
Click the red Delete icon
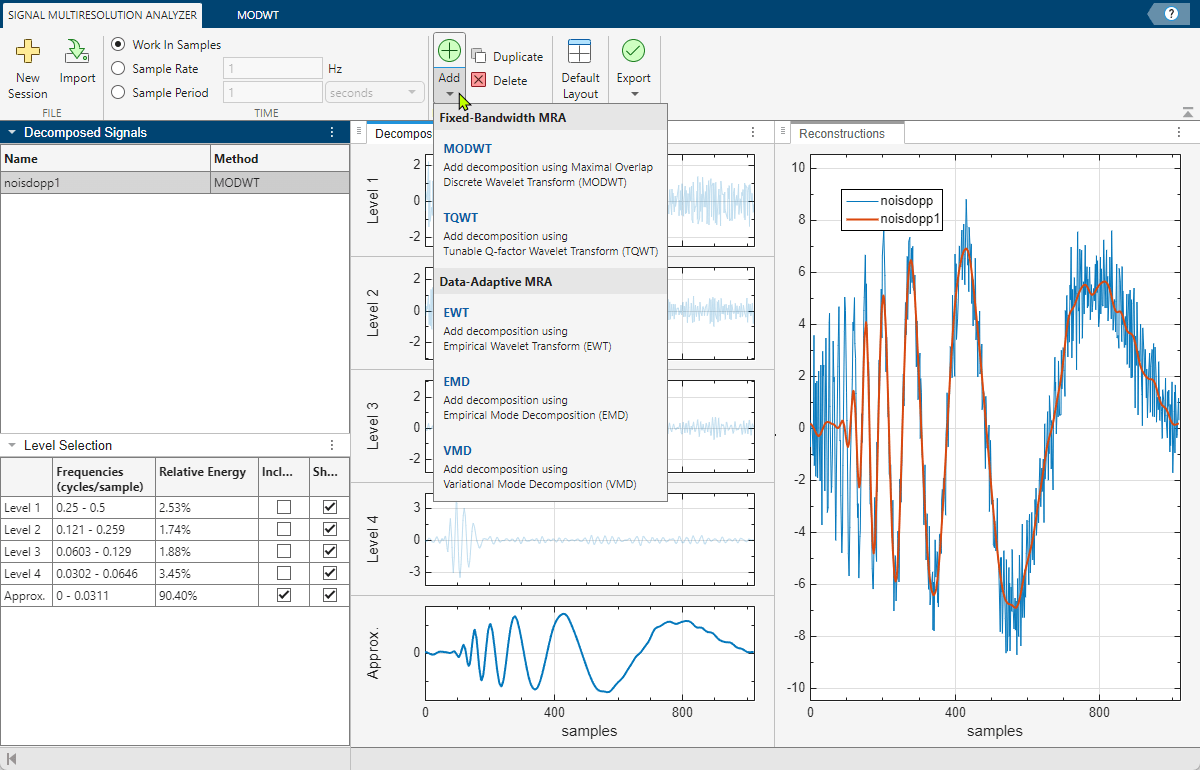pos(479,81)
